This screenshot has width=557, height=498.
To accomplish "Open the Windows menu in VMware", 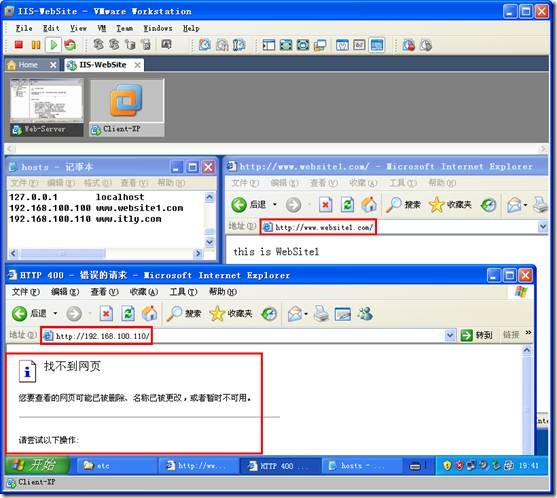I will (x=158, y=28).
